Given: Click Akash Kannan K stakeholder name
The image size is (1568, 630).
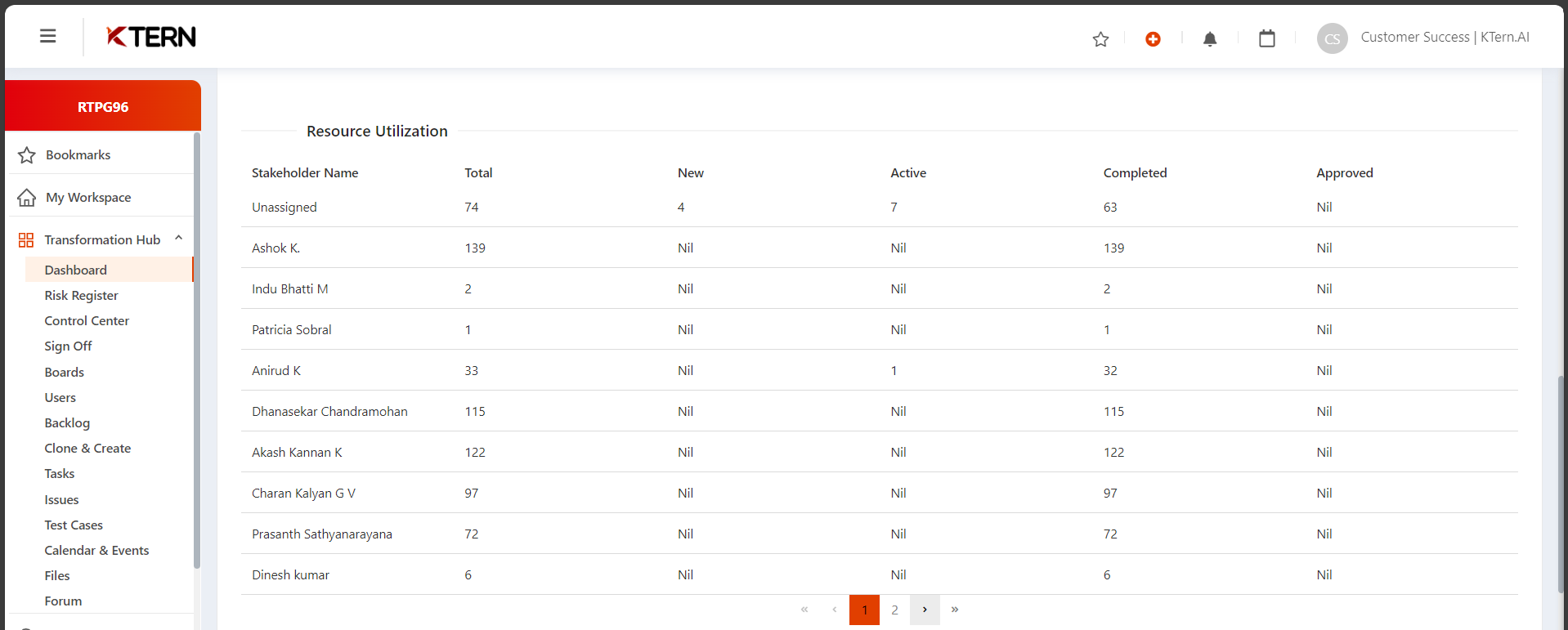Looking at the screenshot, I should (x=297, y=452).
